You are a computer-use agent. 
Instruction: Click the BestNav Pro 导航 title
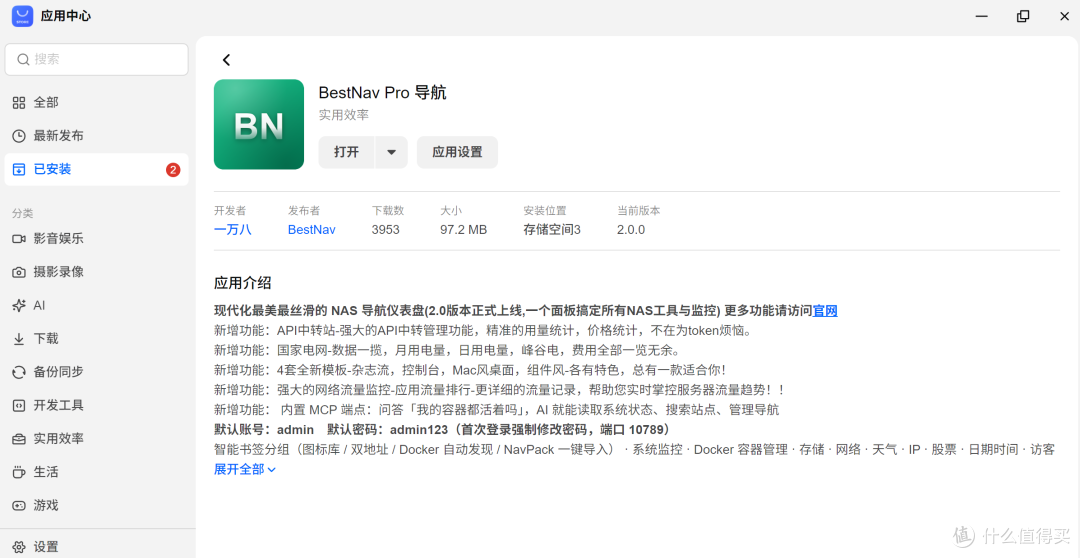(382, 92)
